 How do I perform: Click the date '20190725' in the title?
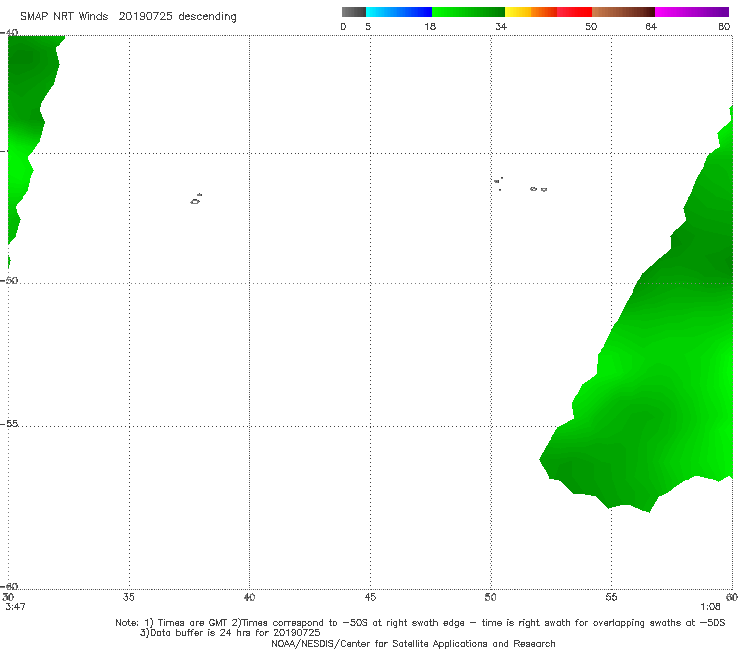[x=145, y=16]
